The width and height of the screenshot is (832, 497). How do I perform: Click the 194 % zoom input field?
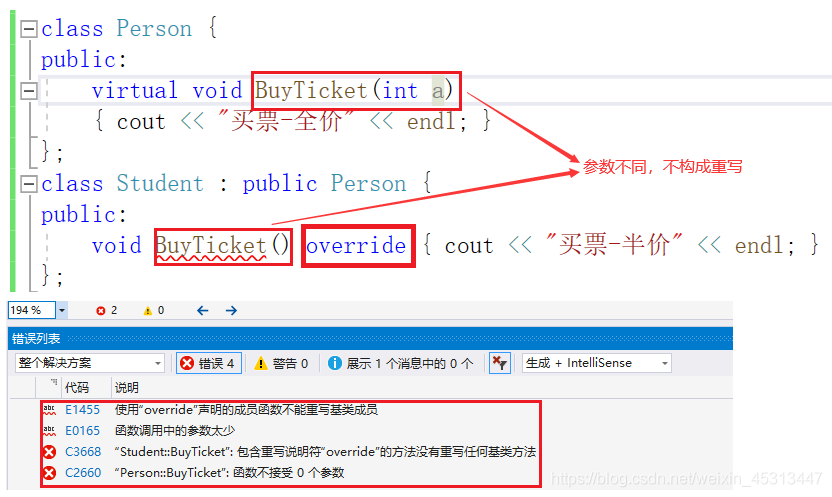click(x=31, y=310)
